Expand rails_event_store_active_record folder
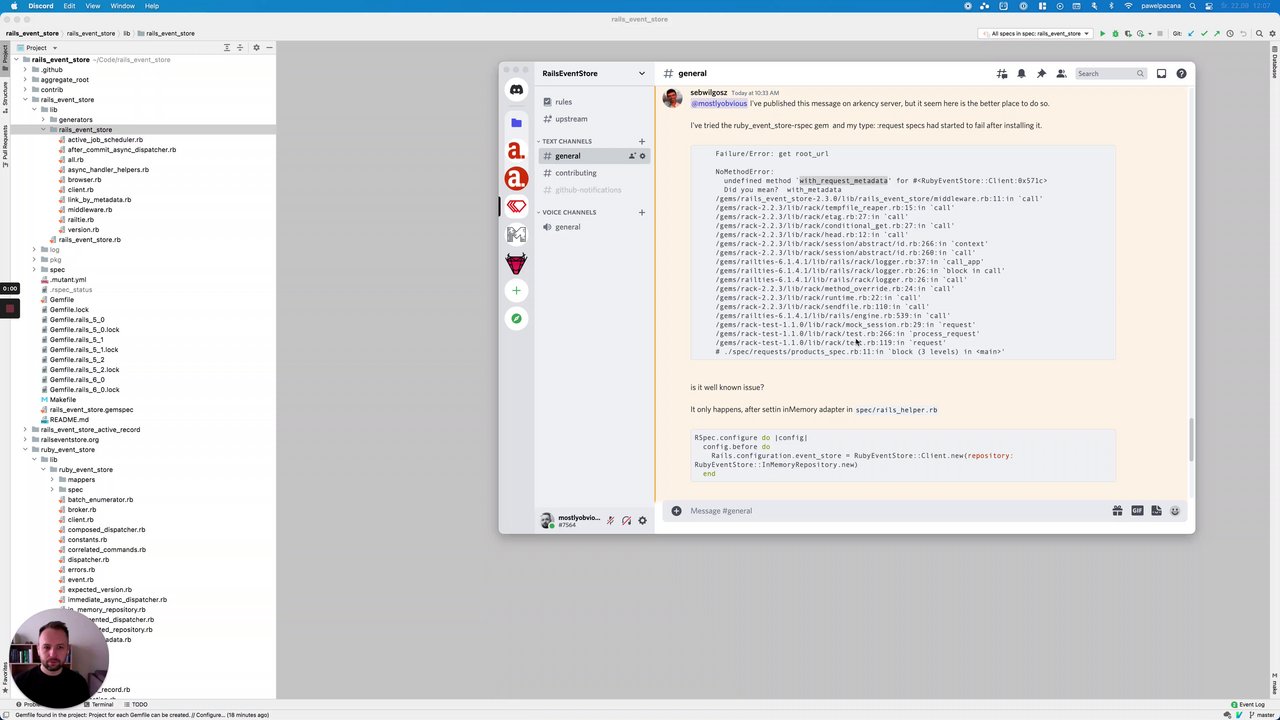The image size is (1280, 720). coord(25,430)
